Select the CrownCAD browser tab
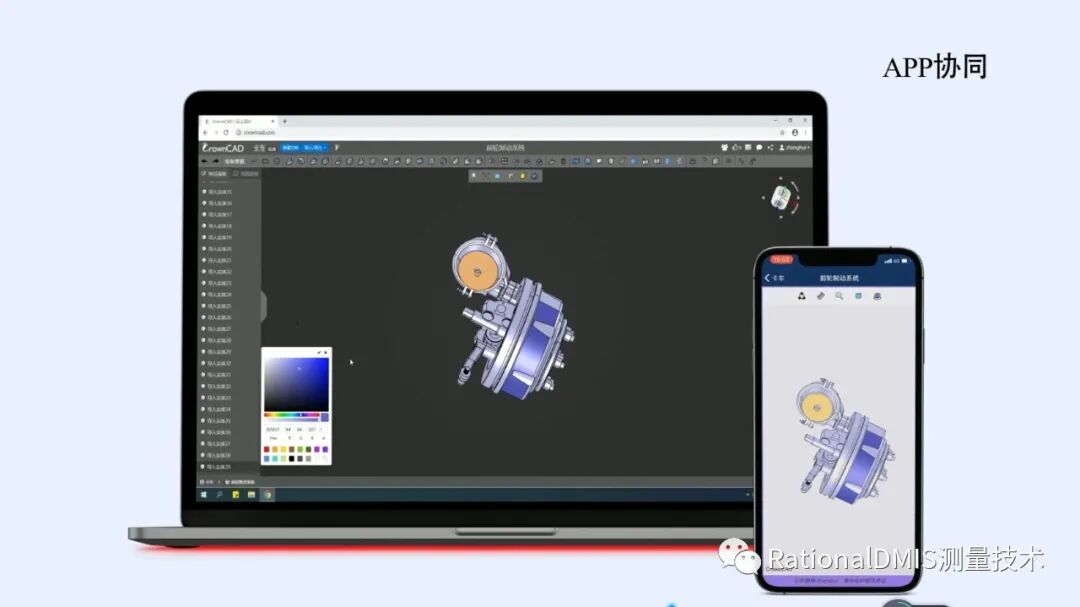Viewport: 1080px width, 607px height. click(x=238, y=121)
